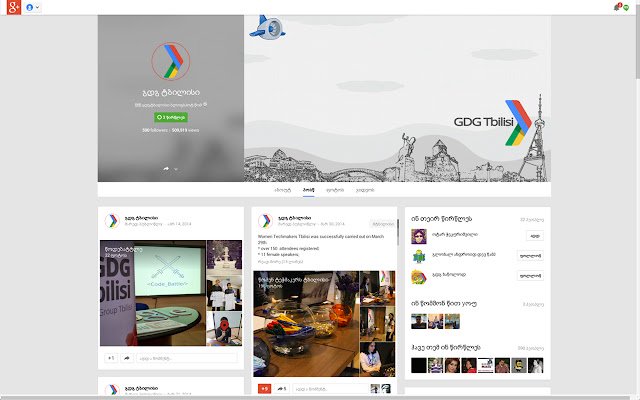The image size is (640, 400).
Task: Follow the third suggested page
Action: coord(530,276)
